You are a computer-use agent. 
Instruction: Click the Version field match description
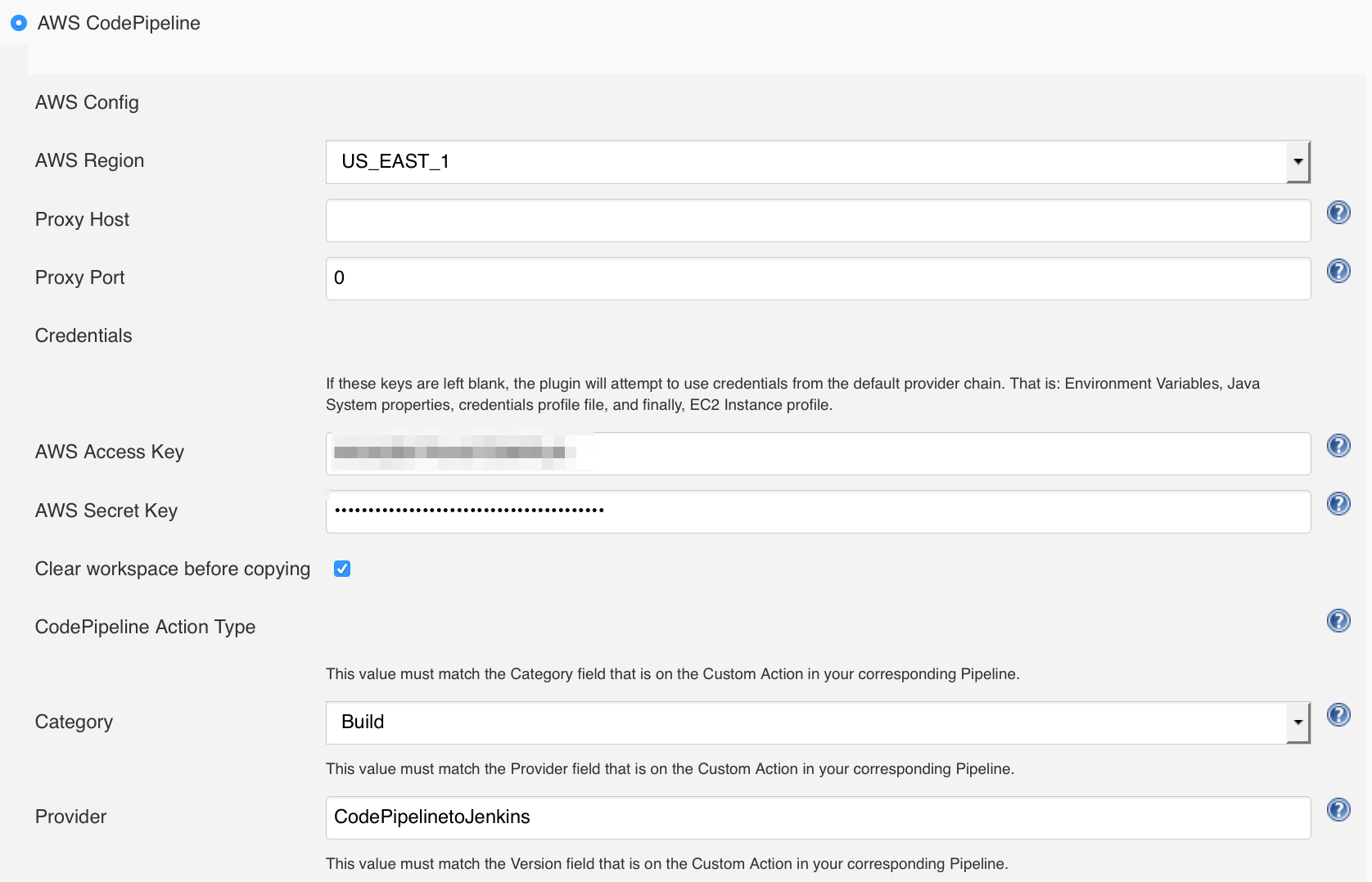666,864
